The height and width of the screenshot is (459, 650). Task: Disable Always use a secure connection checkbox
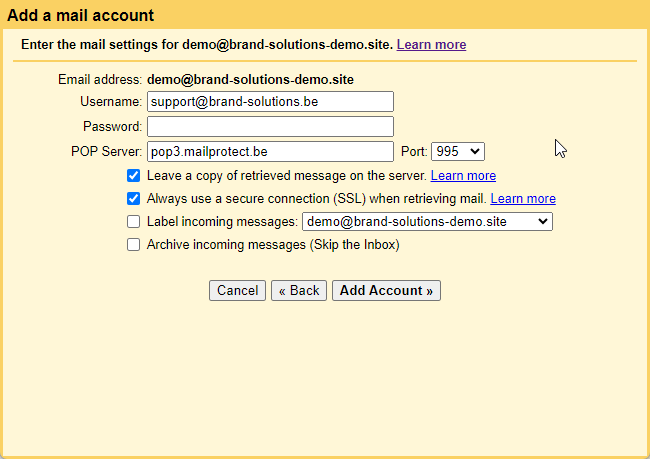coord(134,198)
